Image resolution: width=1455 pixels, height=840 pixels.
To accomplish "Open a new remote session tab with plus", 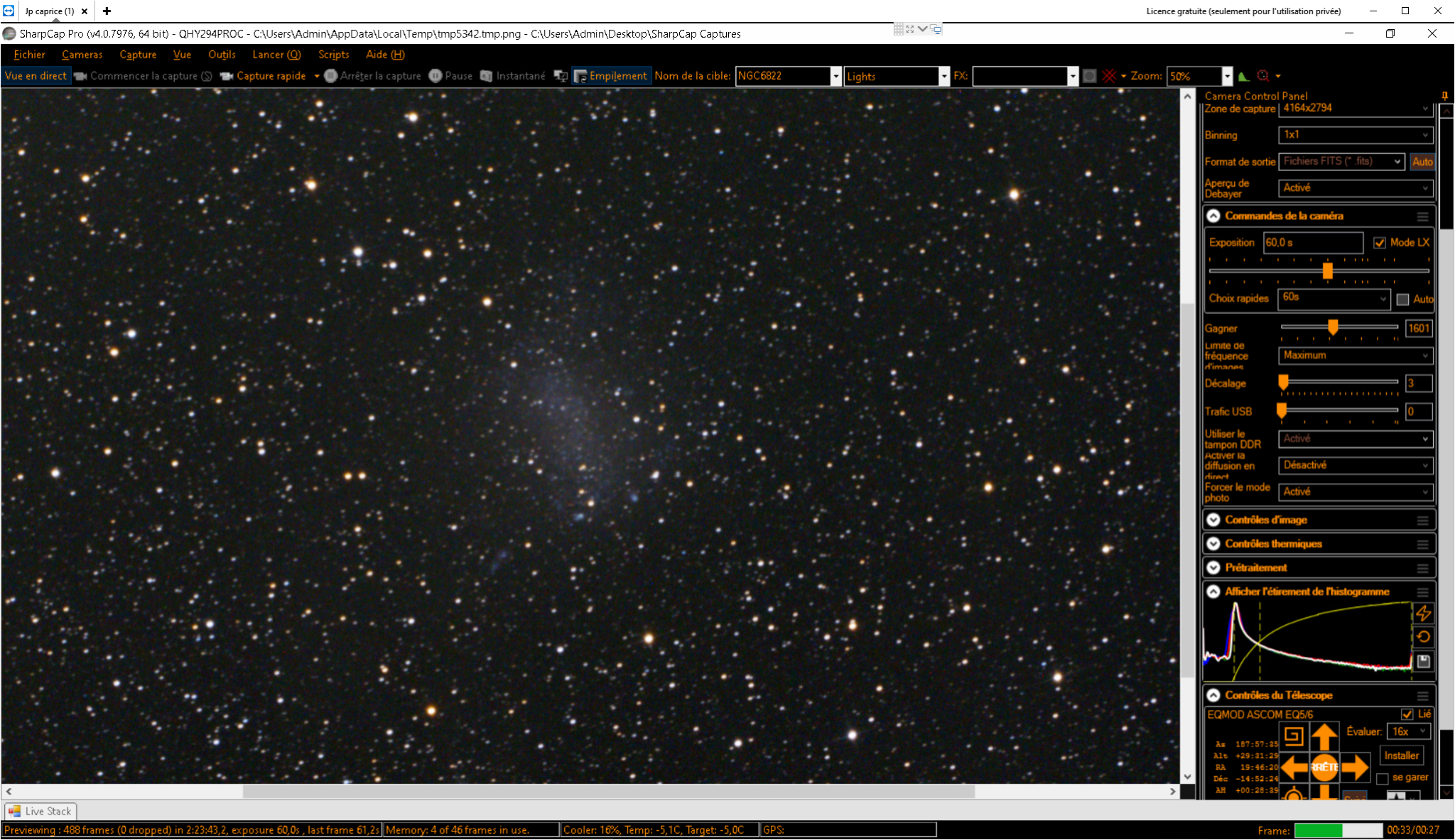I will pyautogui.click(x=107, y=11).
